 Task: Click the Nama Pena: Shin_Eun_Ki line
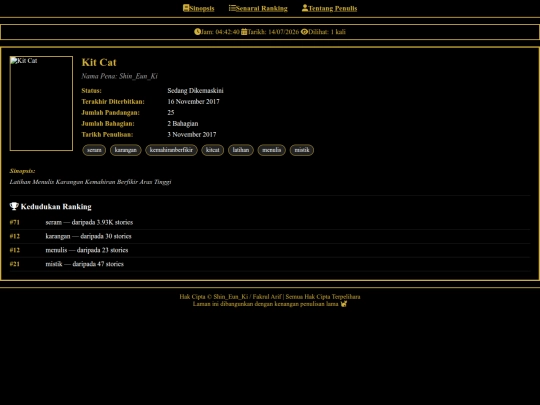tap(120, 76)
